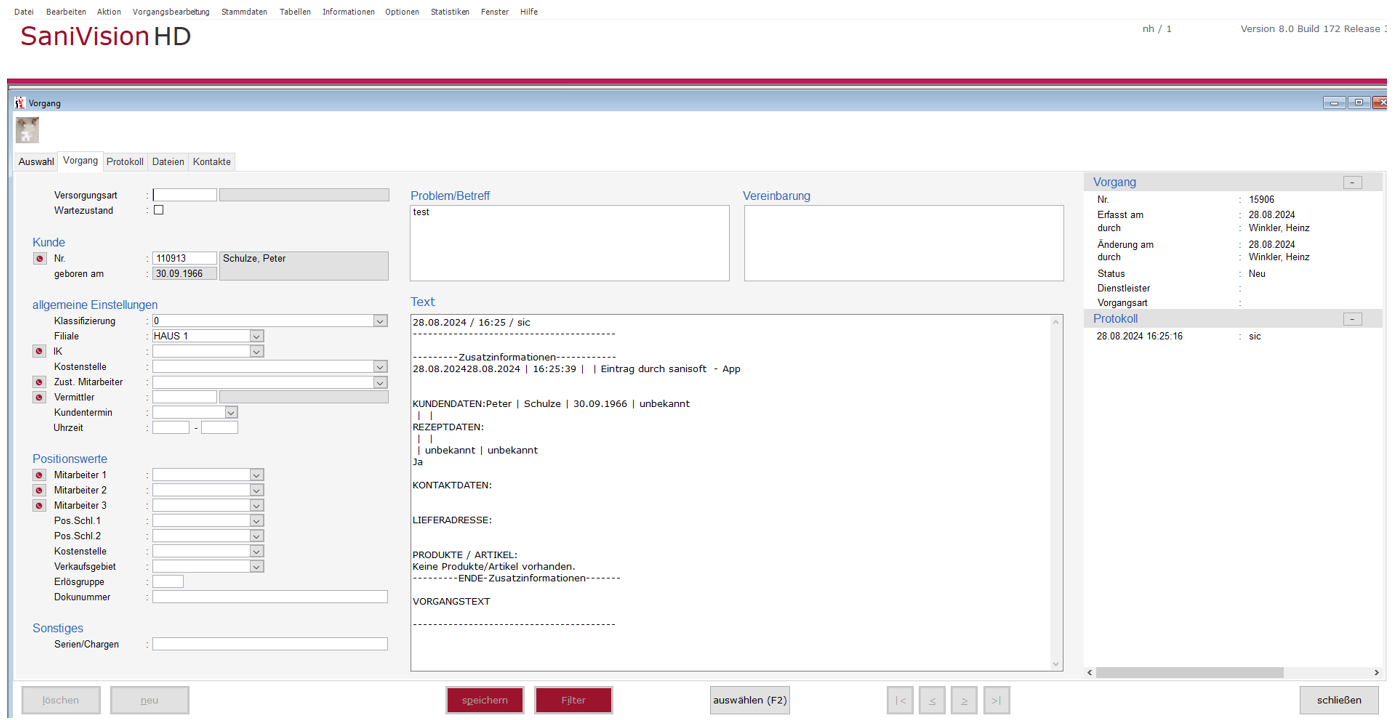The height and width of the screenshot is (720, 1394).
Task: Open the Datei menu
Action: coord(23,12)
